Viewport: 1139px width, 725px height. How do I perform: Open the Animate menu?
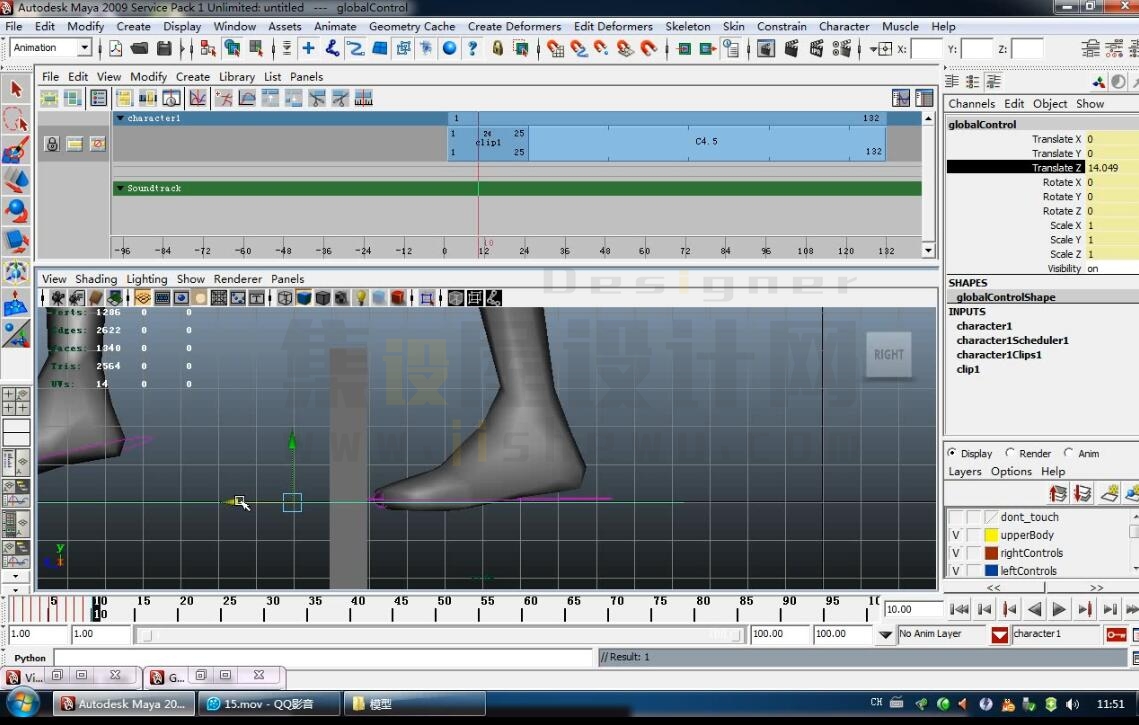click(x=335, y=26)
